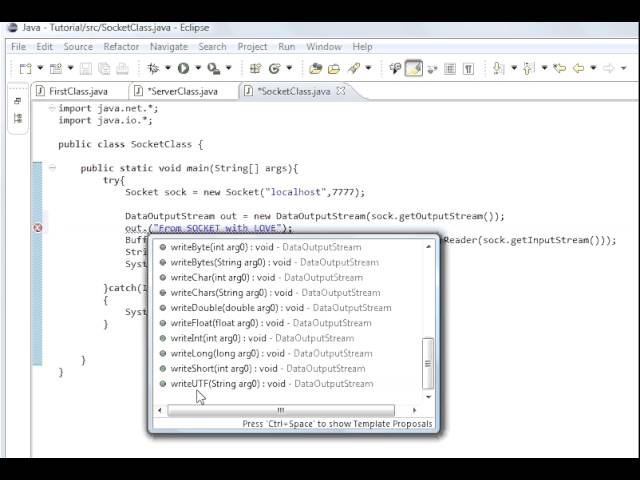Select writeUTF(String arg0) proposal
The image size is (640, 480).
(288, 384)
